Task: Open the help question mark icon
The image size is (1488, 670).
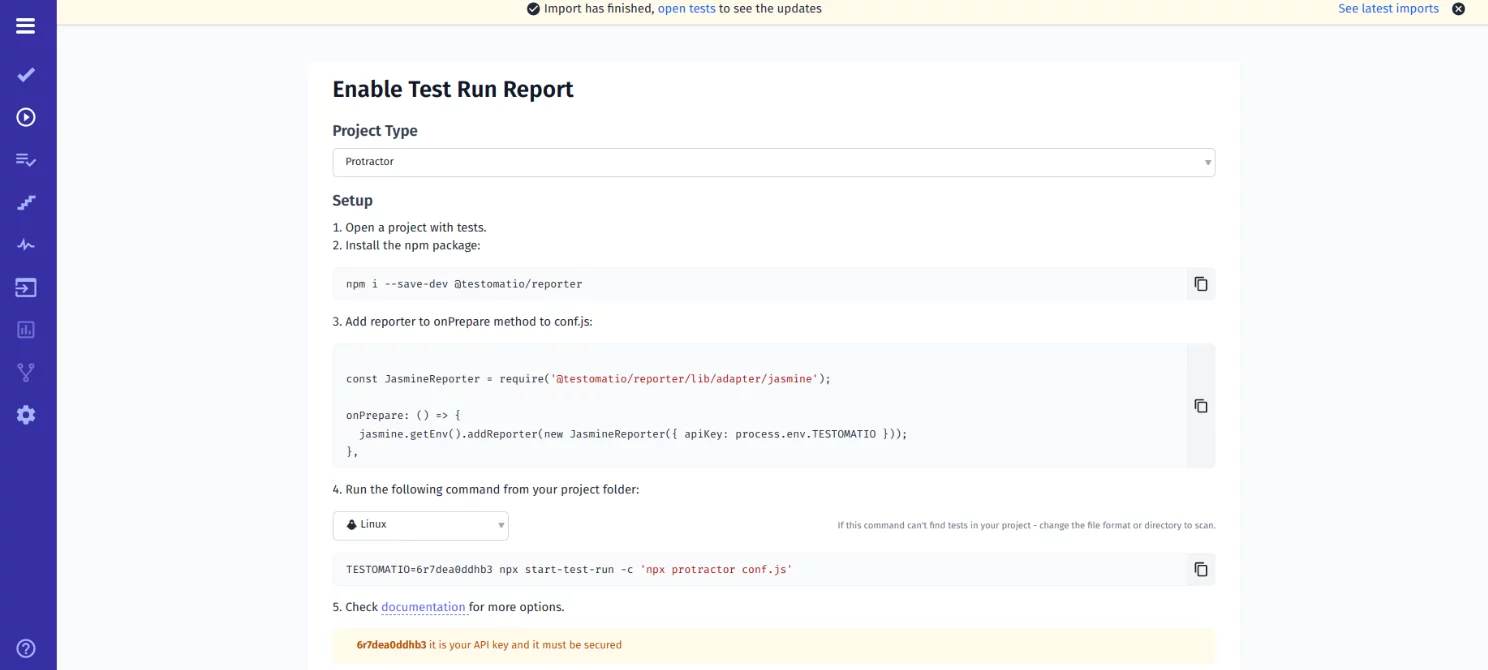Action: coord(26,647)
